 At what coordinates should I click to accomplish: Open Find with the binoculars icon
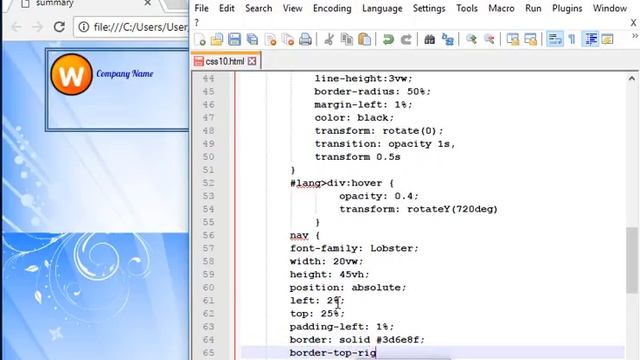click(x=429, y=39)
